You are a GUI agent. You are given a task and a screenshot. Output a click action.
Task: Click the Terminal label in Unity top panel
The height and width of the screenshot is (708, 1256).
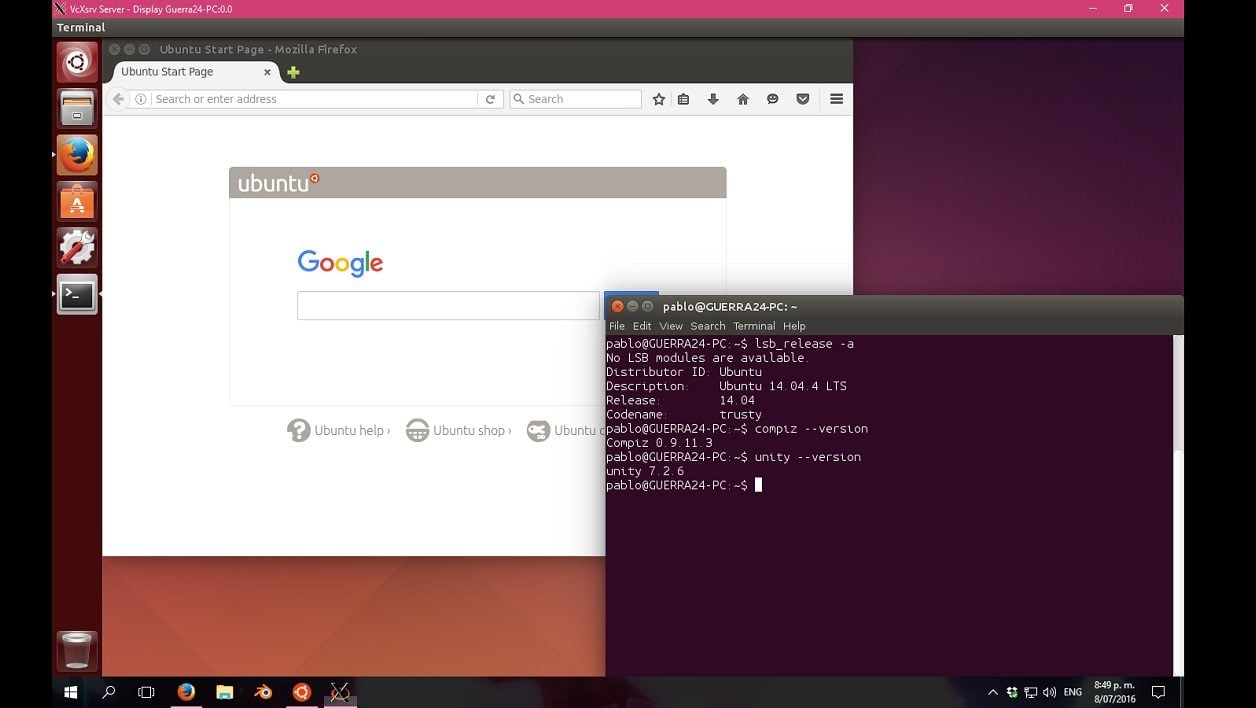coord(81,28)
